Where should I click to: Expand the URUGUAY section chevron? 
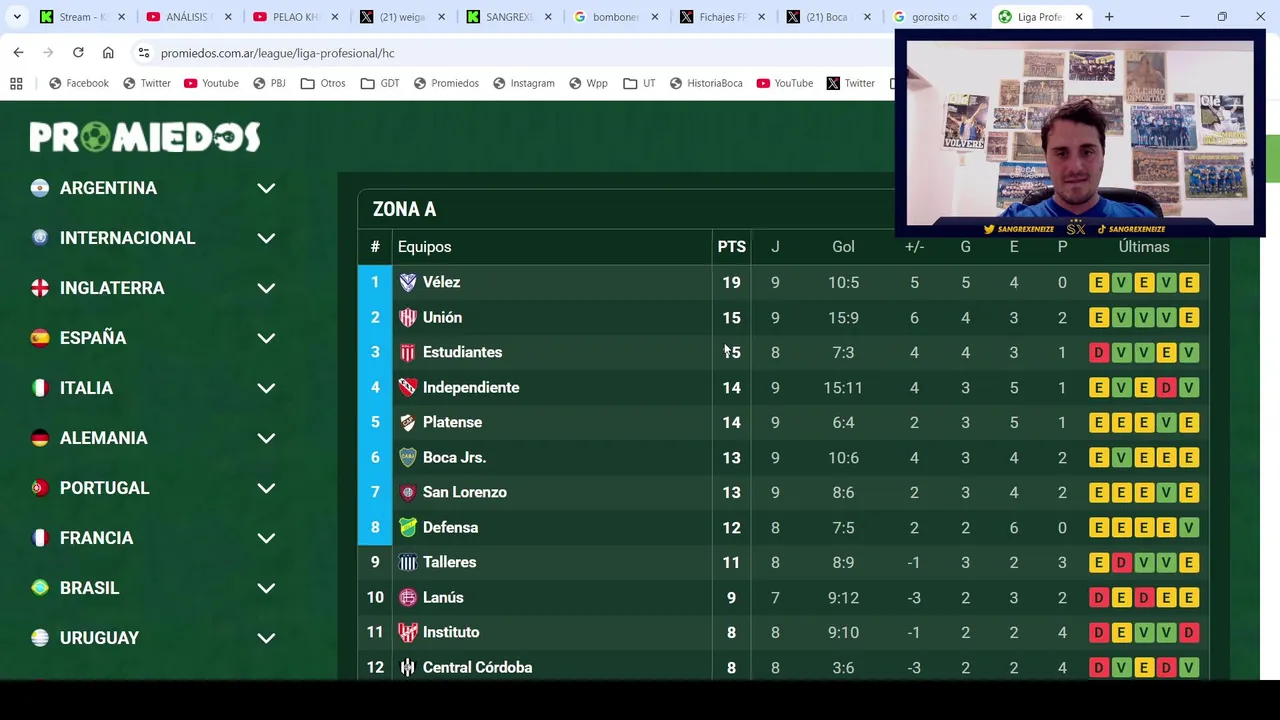(x=266, y=638)
